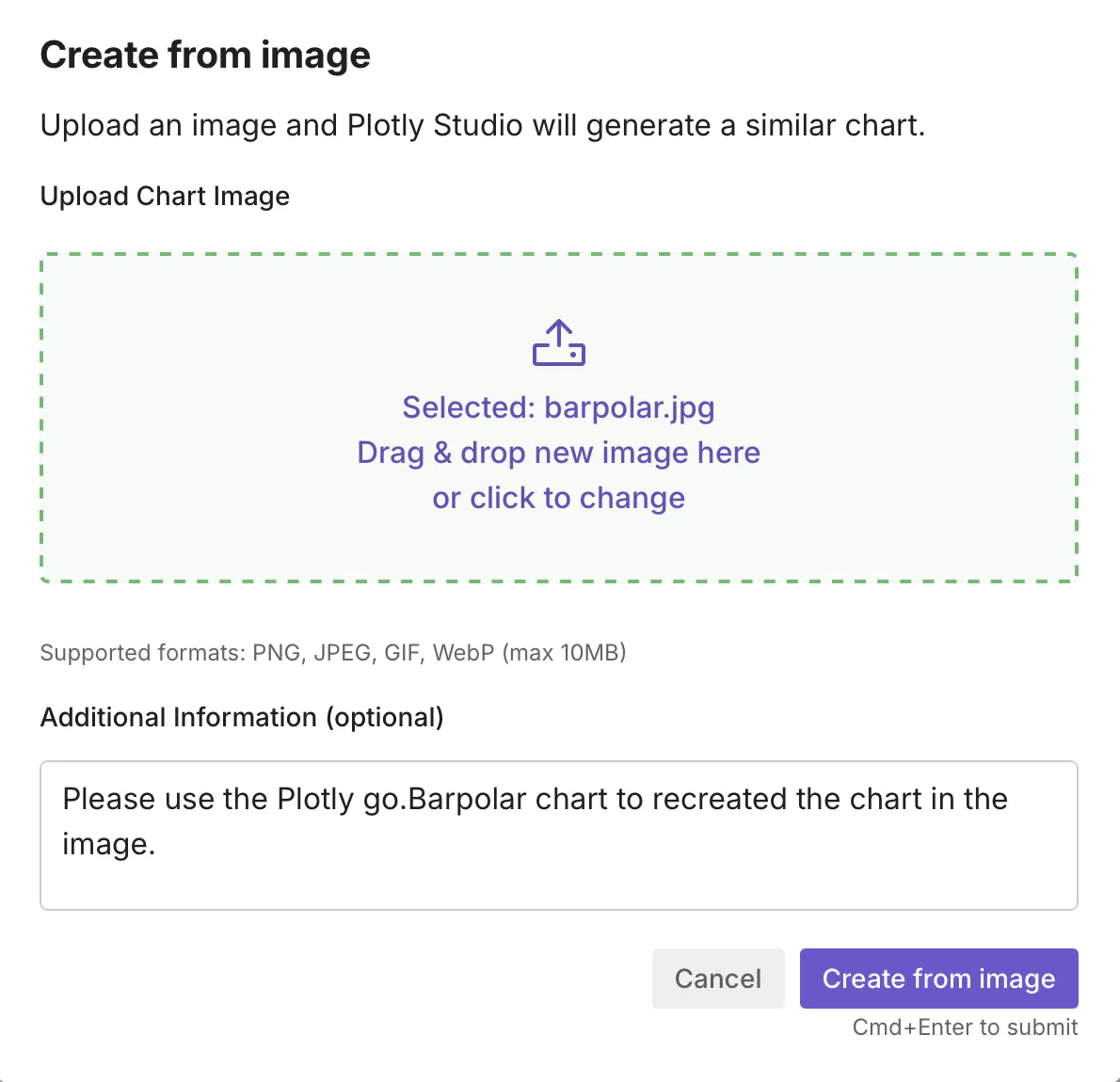The width and height of the screenshot is (1120, 1082).
Task: Click the purple upload indicator in the dashed area
Action: point(558,342)
